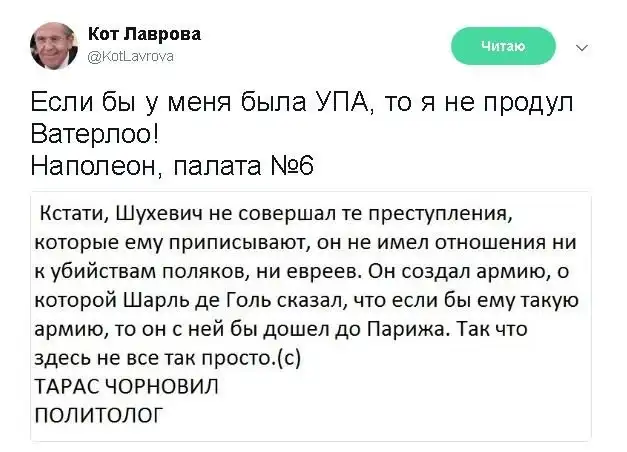Expand the tweet options chevron
The image size is (627, 452).
pos(583,46)
